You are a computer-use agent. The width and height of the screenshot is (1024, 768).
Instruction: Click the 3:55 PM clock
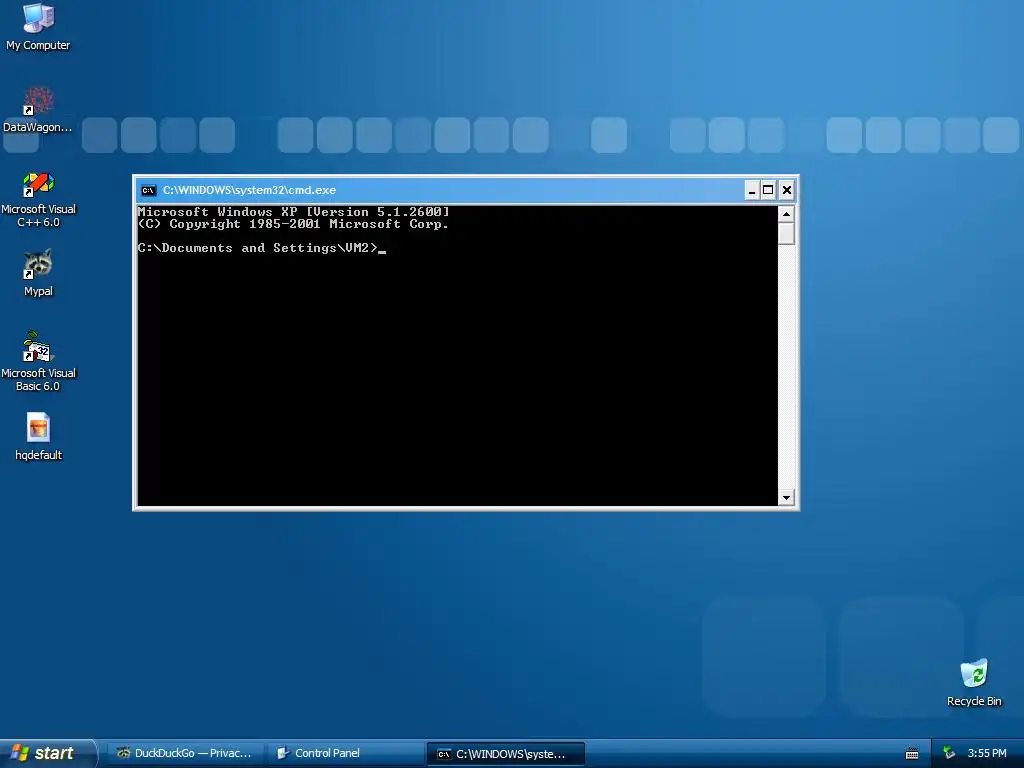tap(987, 754)
